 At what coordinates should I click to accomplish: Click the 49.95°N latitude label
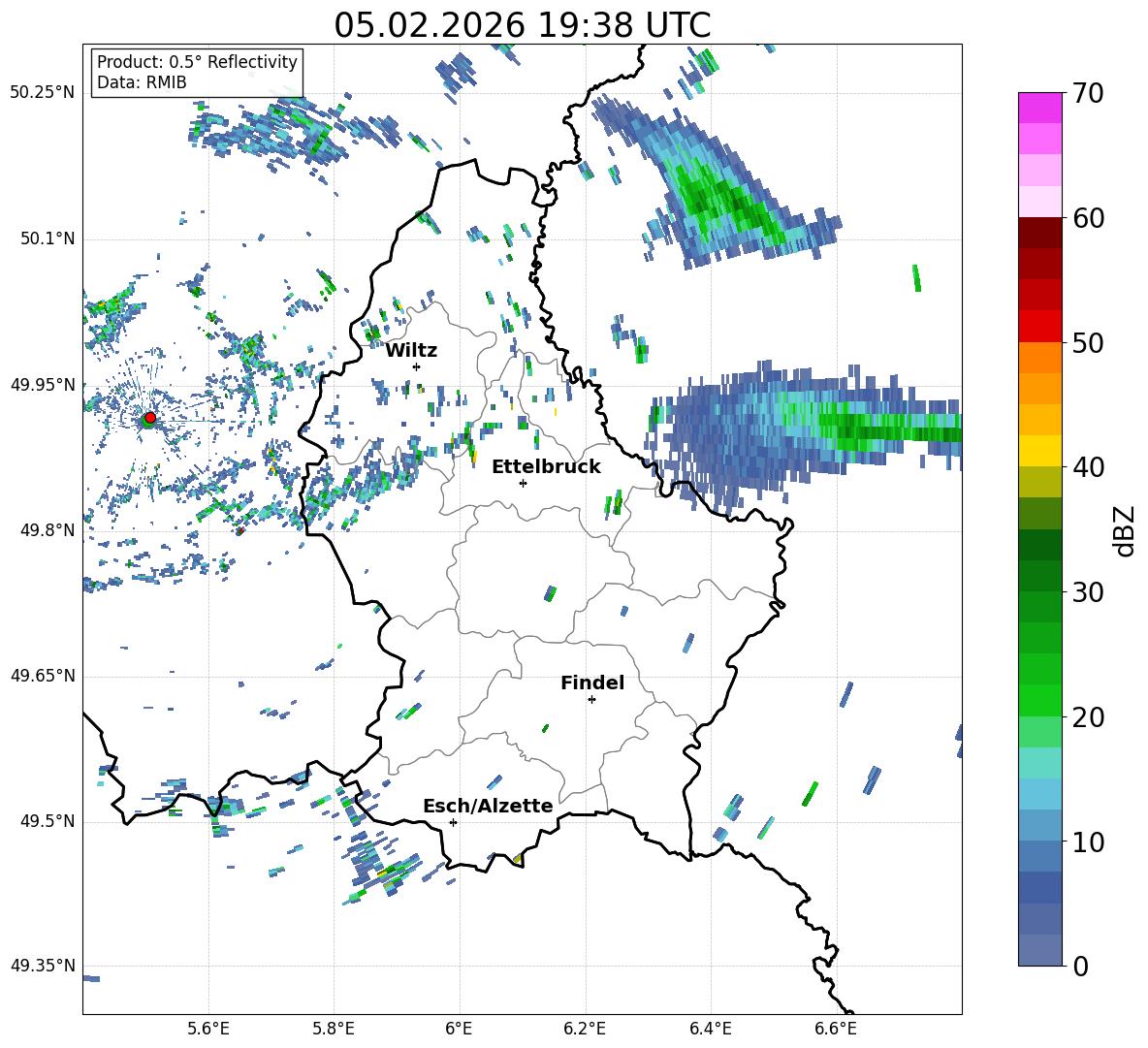tap(43, 384)
